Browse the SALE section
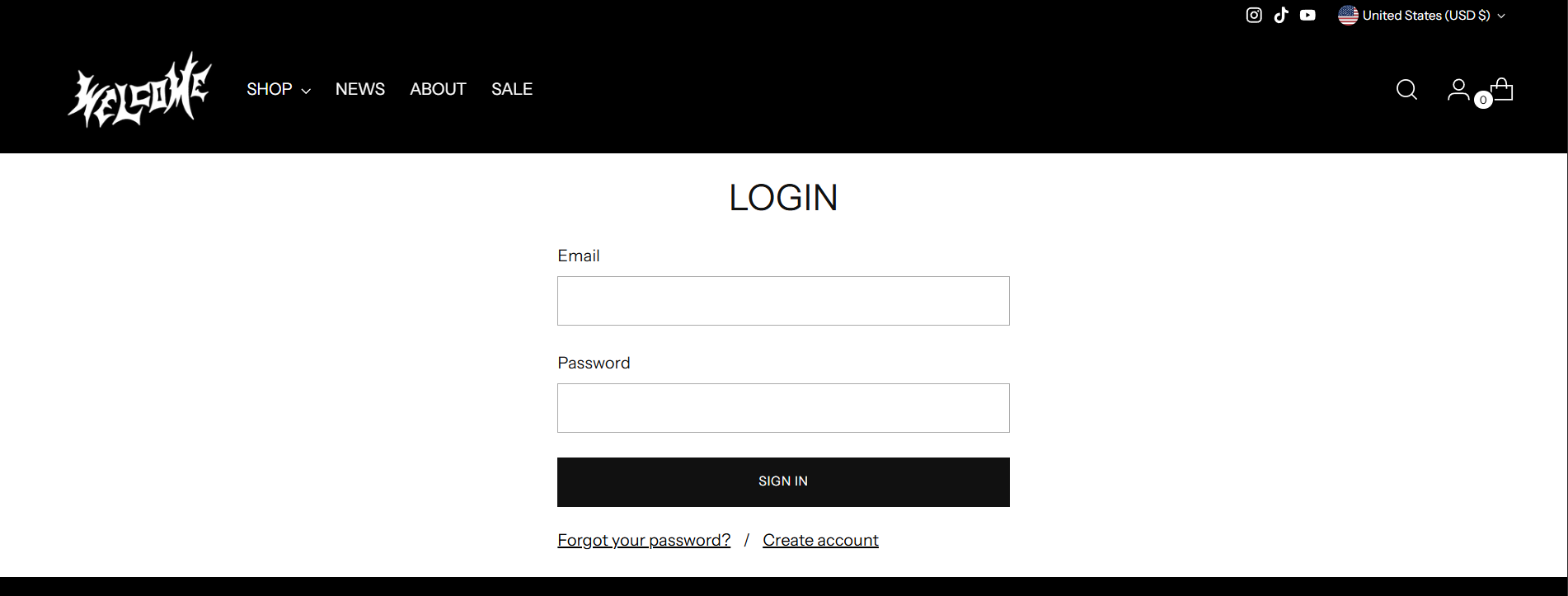The image size is (1568, 596). 512,89
